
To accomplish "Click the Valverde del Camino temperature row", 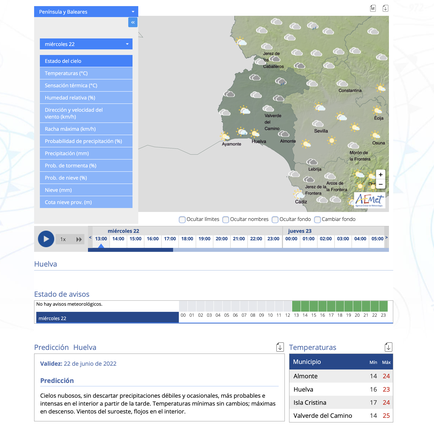I will [x=341, y=416].
